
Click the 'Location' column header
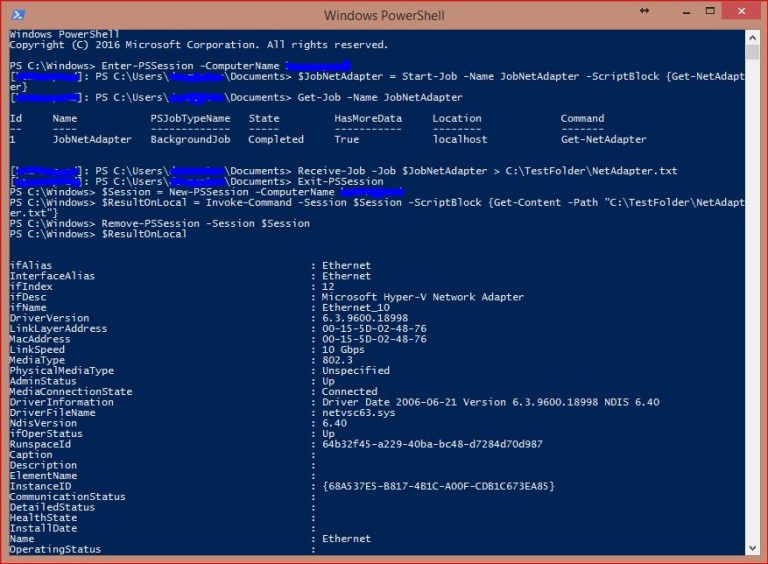click(456, 118)
